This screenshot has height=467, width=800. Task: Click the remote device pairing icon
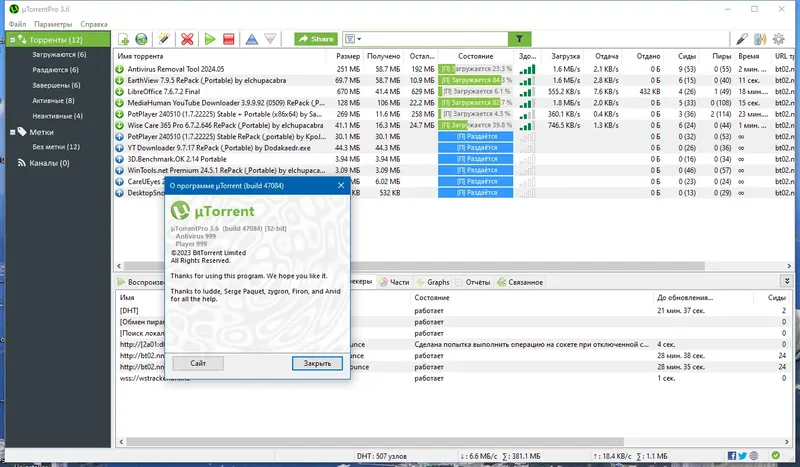click(x=760, y=39)
